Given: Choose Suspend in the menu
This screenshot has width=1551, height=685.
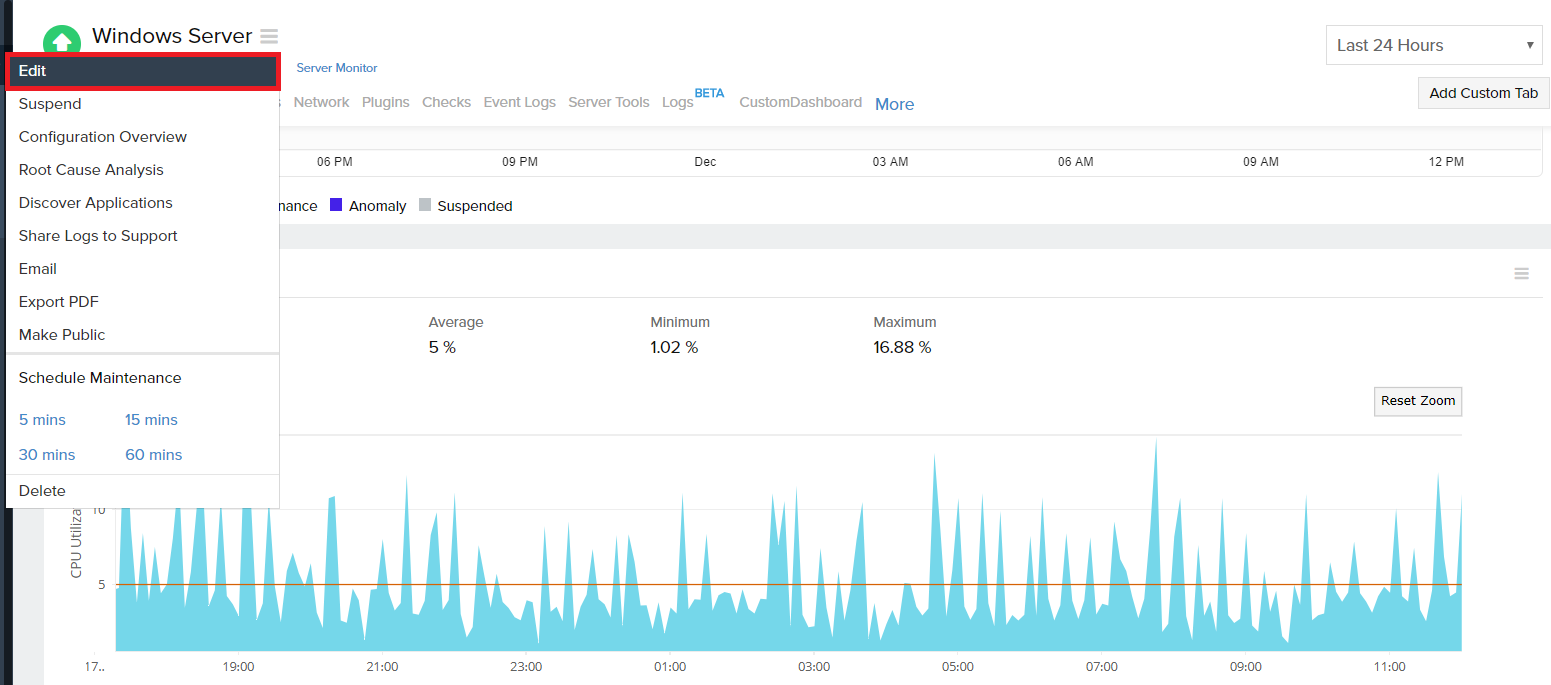Looking at the screenshot, I should click(x=50, y=104).
